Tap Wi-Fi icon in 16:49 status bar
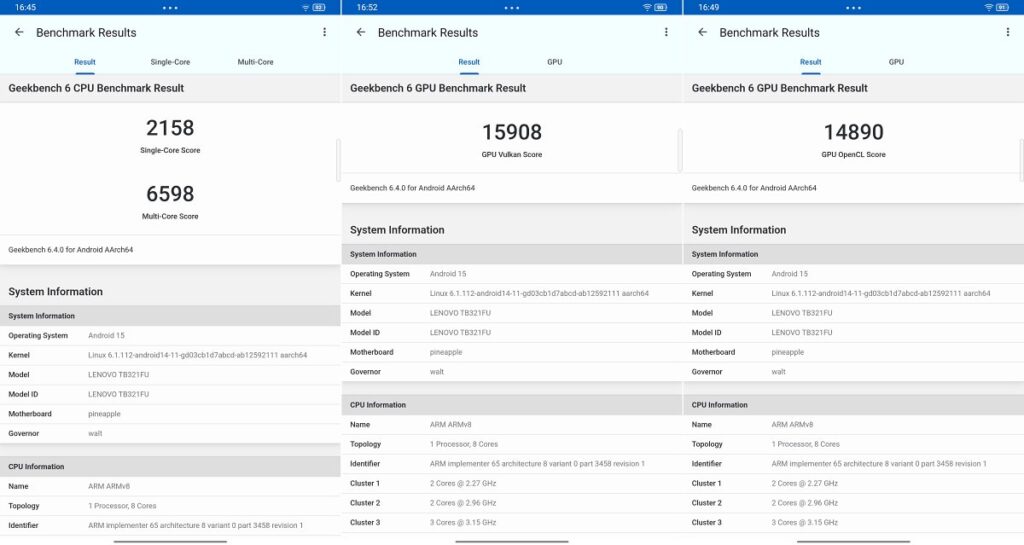The width and height of the screenshot is (1024, 545). click(988, 7)
